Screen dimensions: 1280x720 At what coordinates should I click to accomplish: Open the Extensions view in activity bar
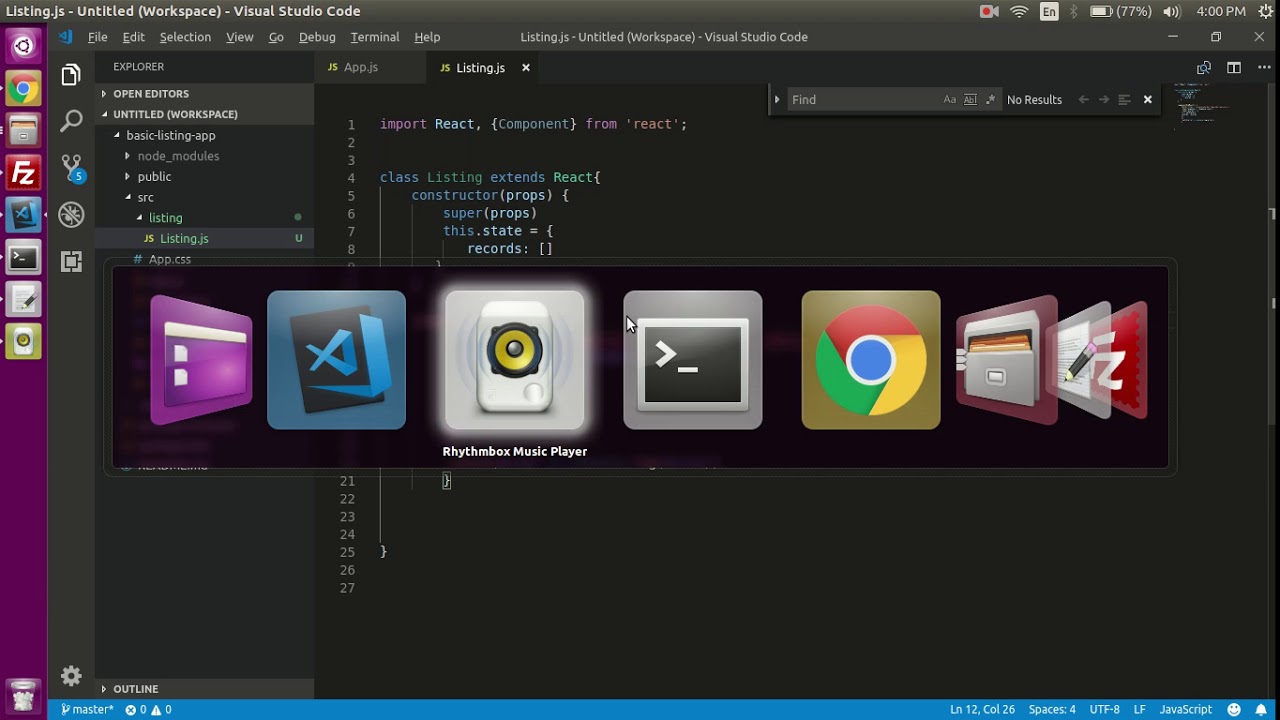[x=71, y=261]
